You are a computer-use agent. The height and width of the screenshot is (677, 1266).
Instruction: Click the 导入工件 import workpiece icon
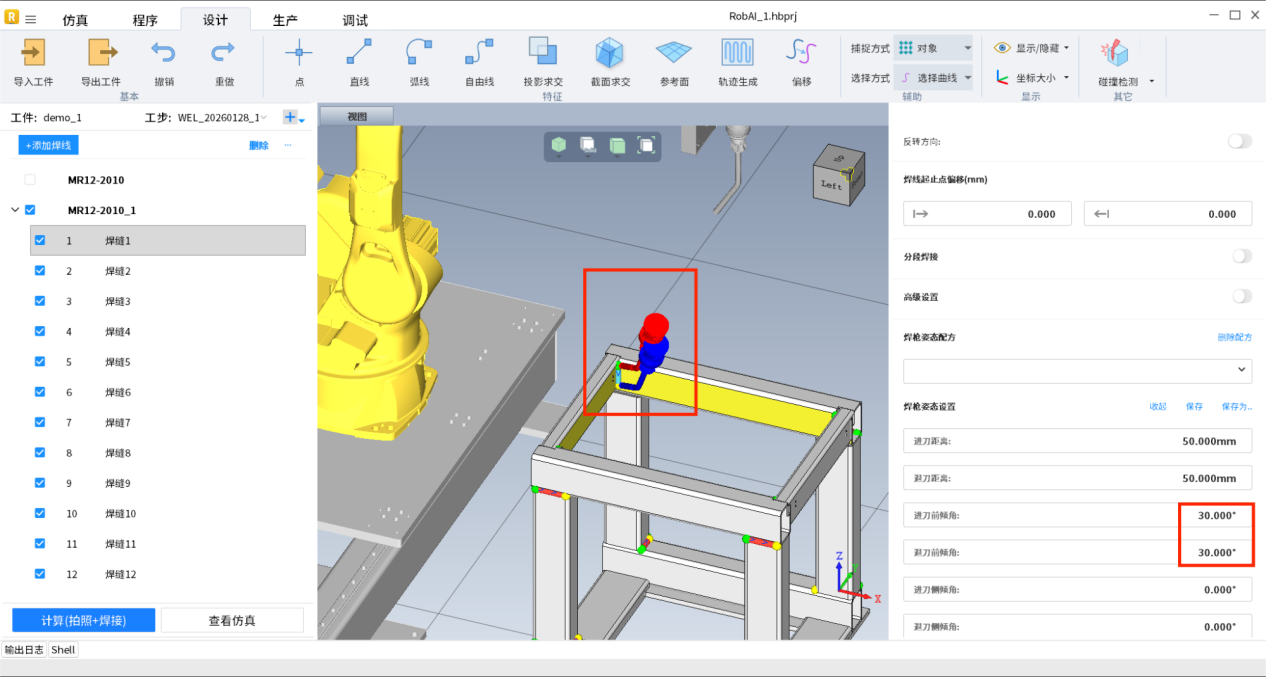[x=33, y=53]
